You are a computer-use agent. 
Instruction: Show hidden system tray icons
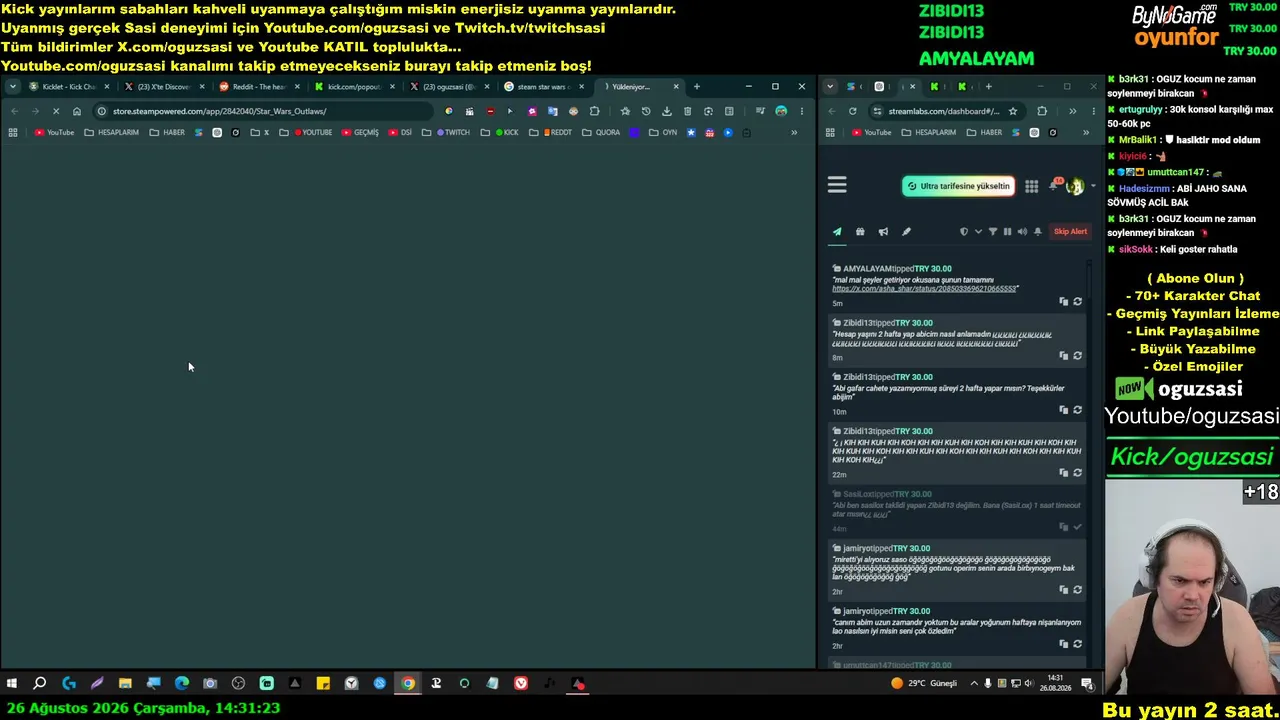point(975,684)
